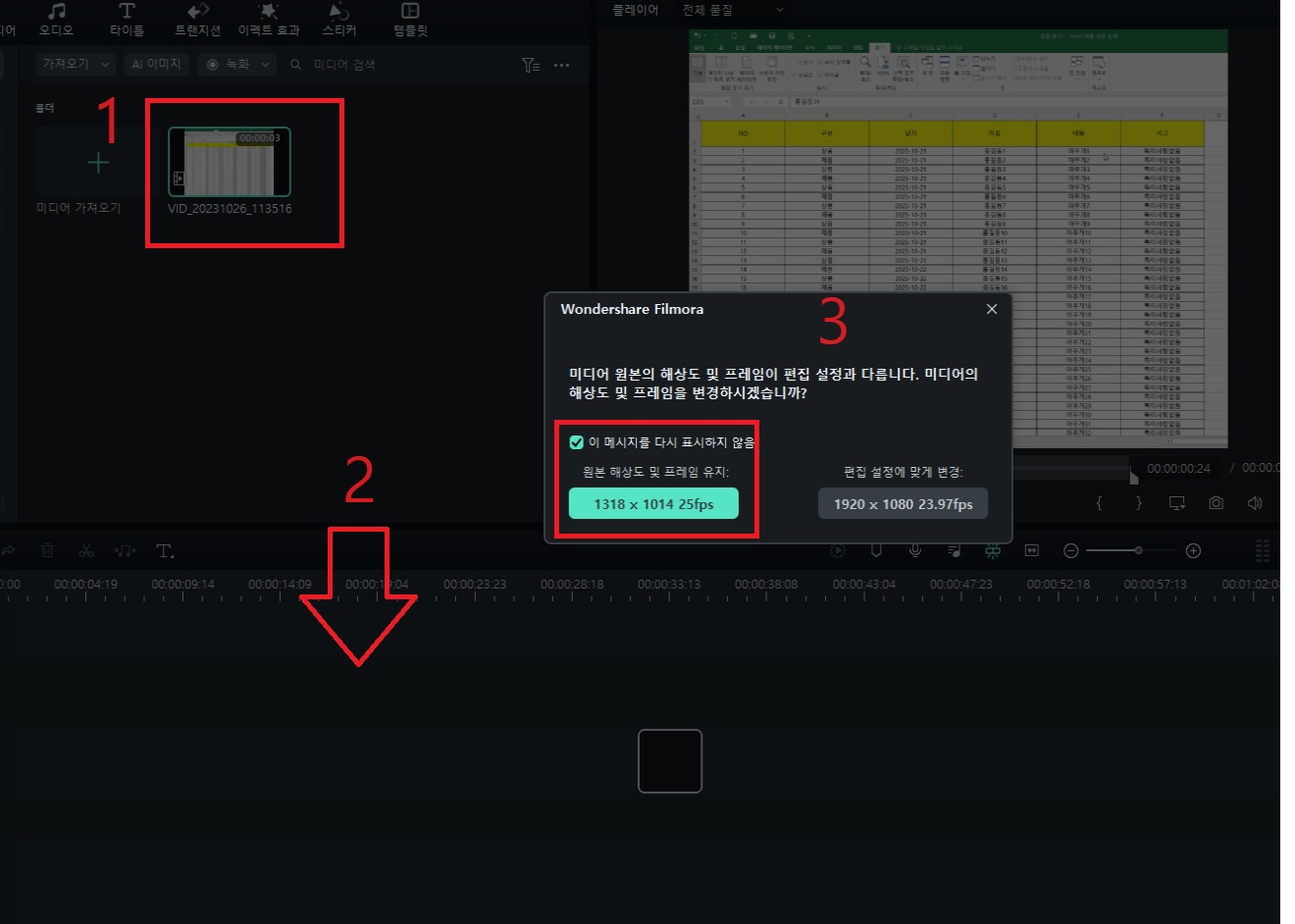Click the plus zoom in timeline button
Viewport: 1295px width, 924px height.
[1193, 551]
